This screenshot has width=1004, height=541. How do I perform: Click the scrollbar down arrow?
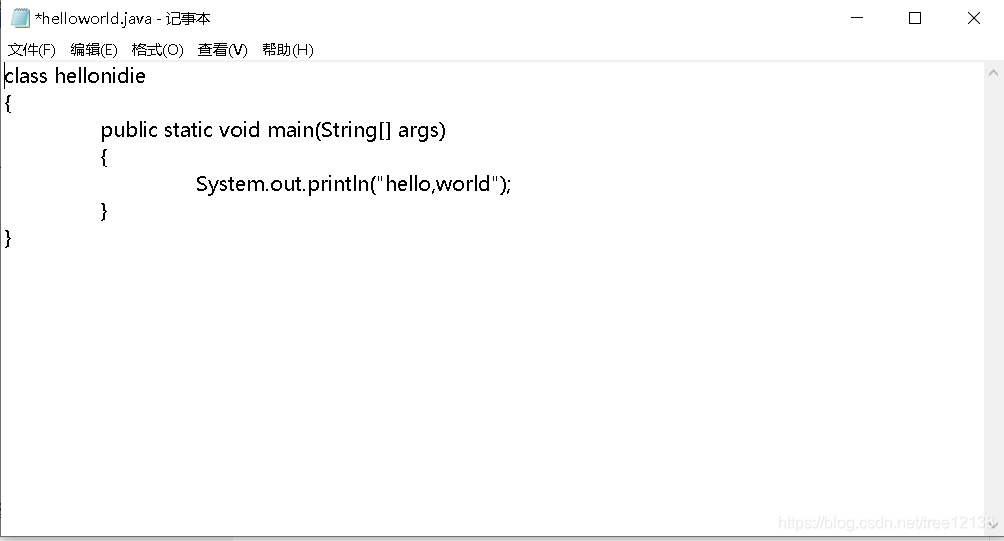pos(993,525)
